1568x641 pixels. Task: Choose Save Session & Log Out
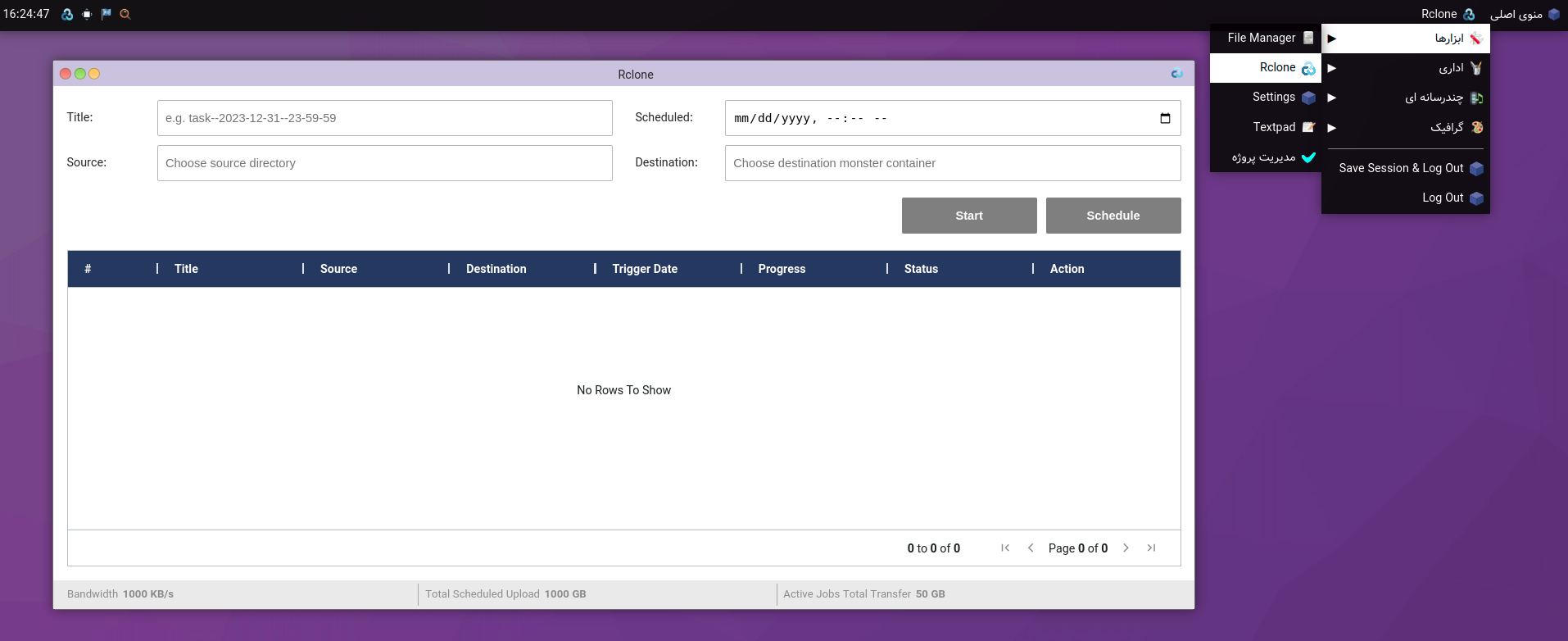click(1406, 168)
